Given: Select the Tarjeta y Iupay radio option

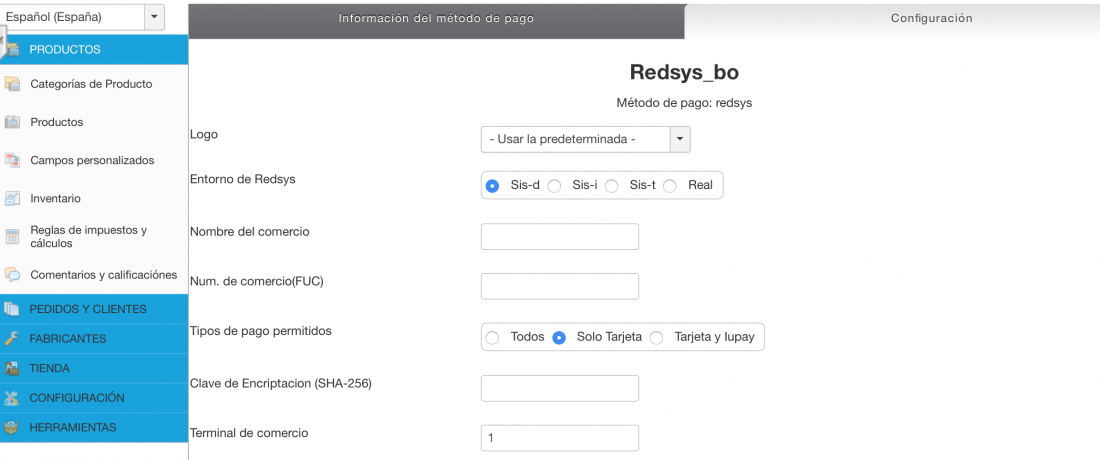Looking at the screenshot, I should point(656,337).
